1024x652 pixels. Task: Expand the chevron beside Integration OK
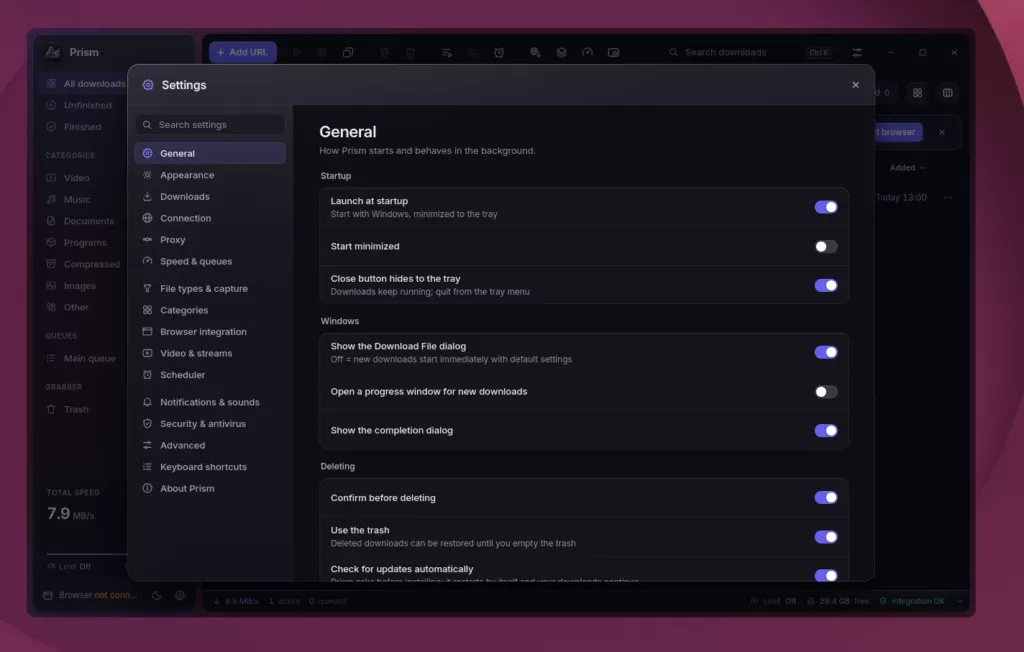959,601
